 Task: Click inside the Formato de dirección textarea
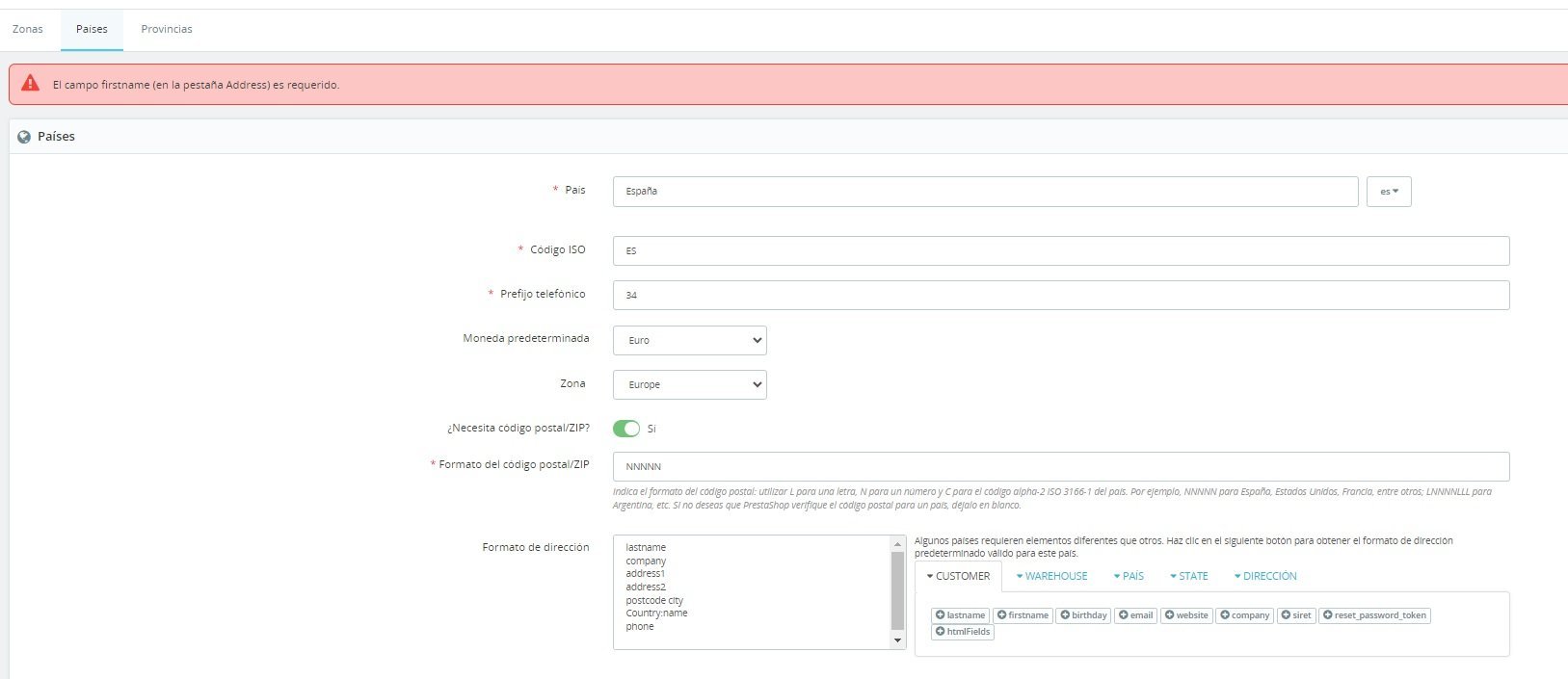point(753,592)
